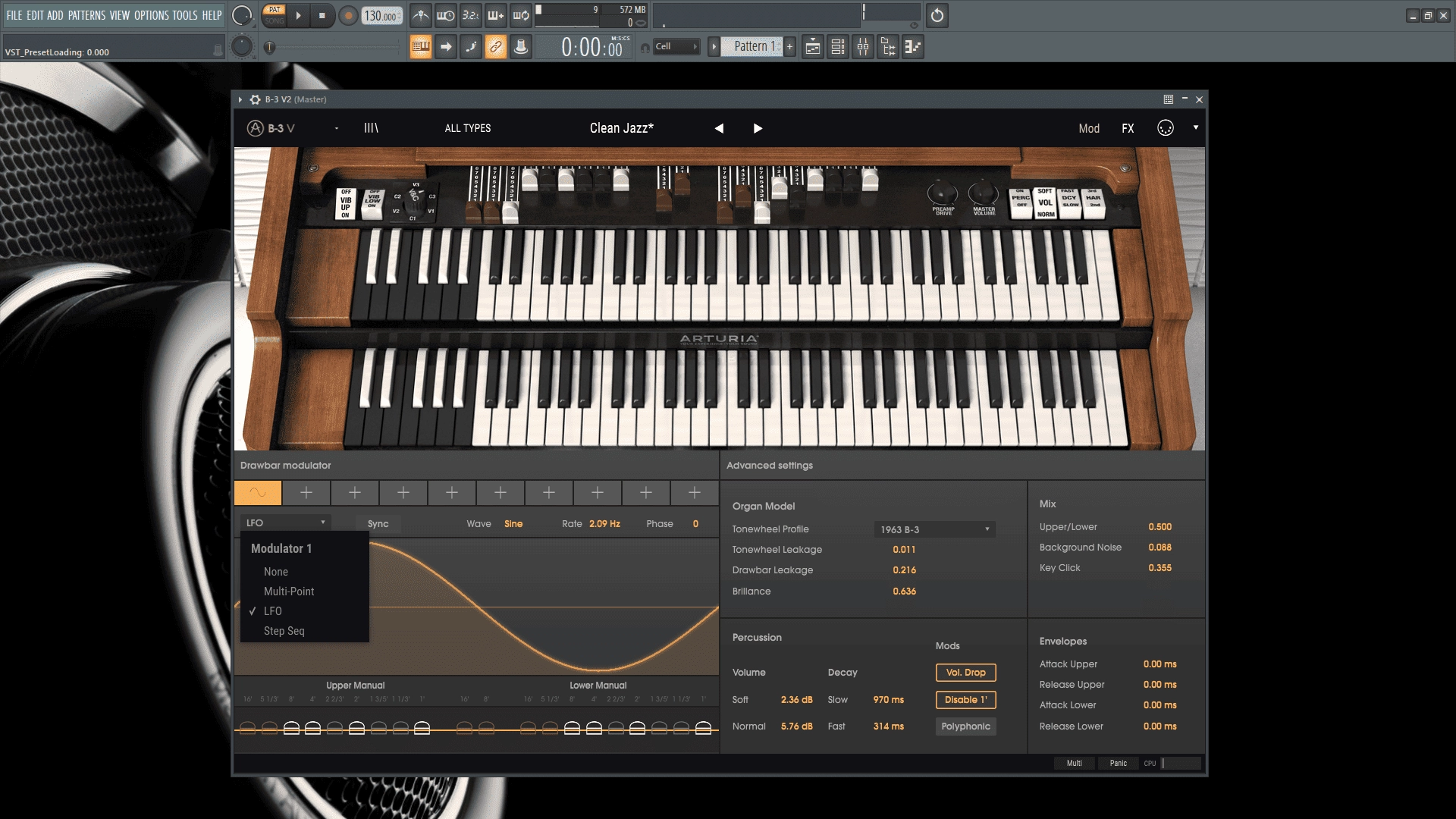1456x819 pixels.
Task: Switch to PAT mode
Action: (275, 10)
